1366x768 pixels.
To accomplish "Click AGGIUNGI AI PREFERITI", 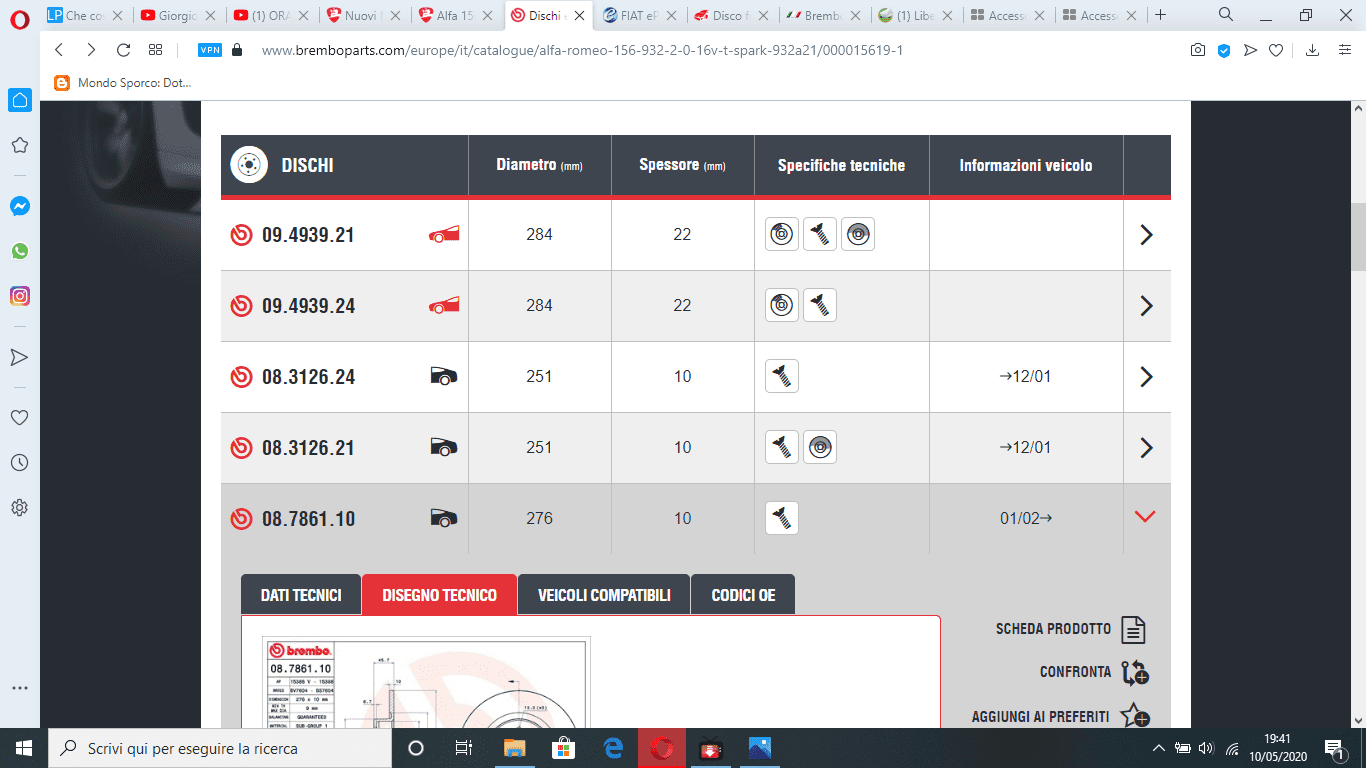I will pos(1060,716).
